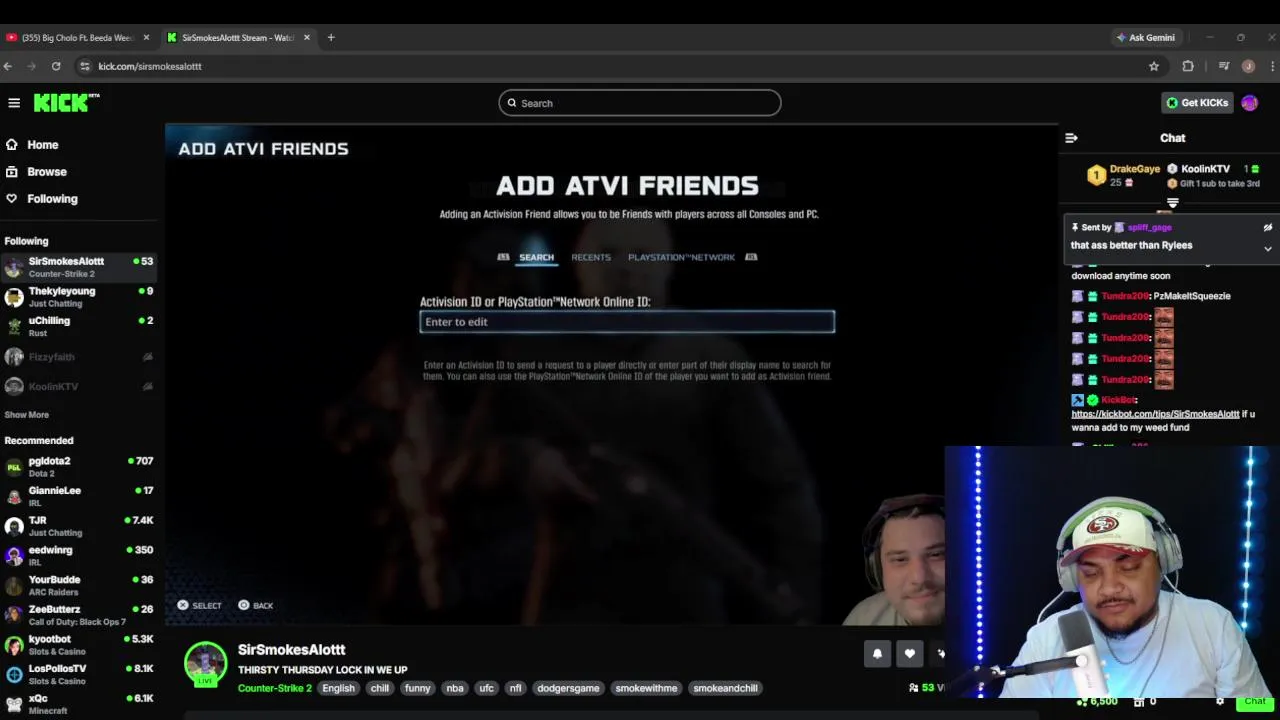Click Ask Gemini in browser
Viewport: 1280px width, 720px height.
(x=1145, y=38)
